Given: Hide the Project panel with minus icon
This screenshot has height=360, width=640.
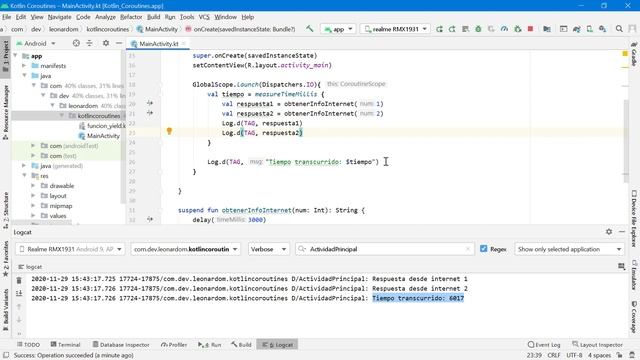Looking at the screenshot, I should coord(119,43).
